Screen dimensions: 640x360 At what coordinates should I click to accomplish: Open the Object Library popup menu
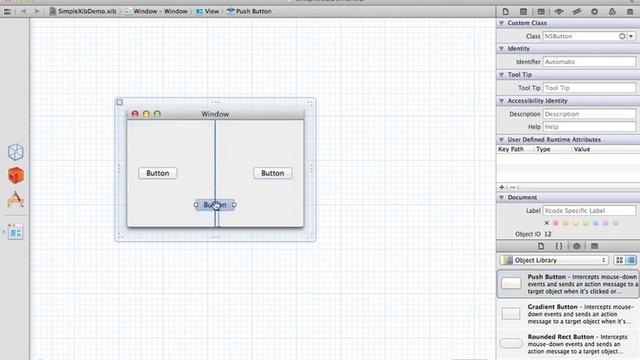[x=554, y=260]
